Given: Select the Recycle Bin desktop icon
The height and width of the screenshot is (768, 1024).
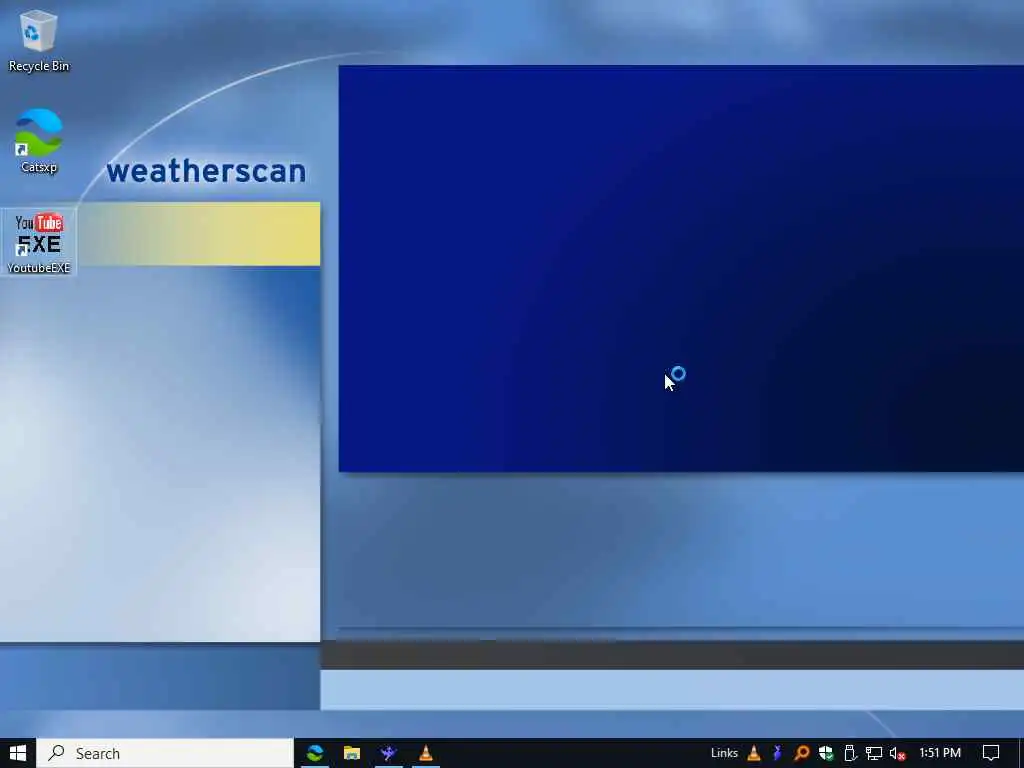Looking at the screenshot, I should (39, 41).
